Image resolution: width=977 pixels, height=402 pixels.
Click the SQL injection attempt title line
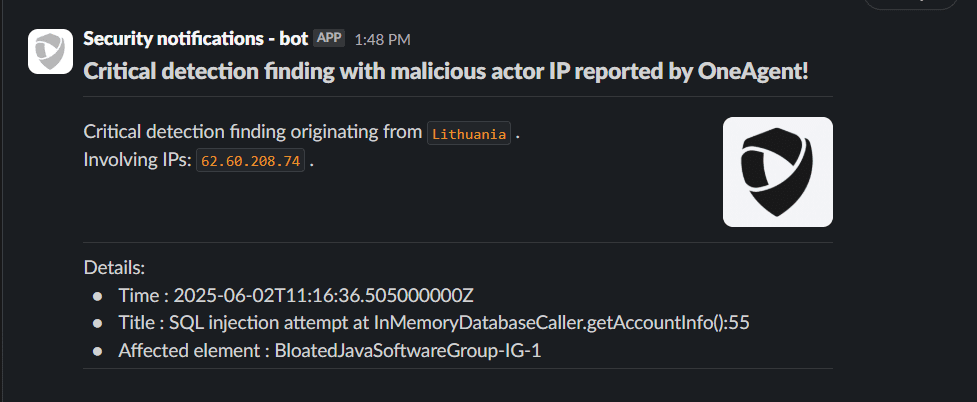click(434, 323)
